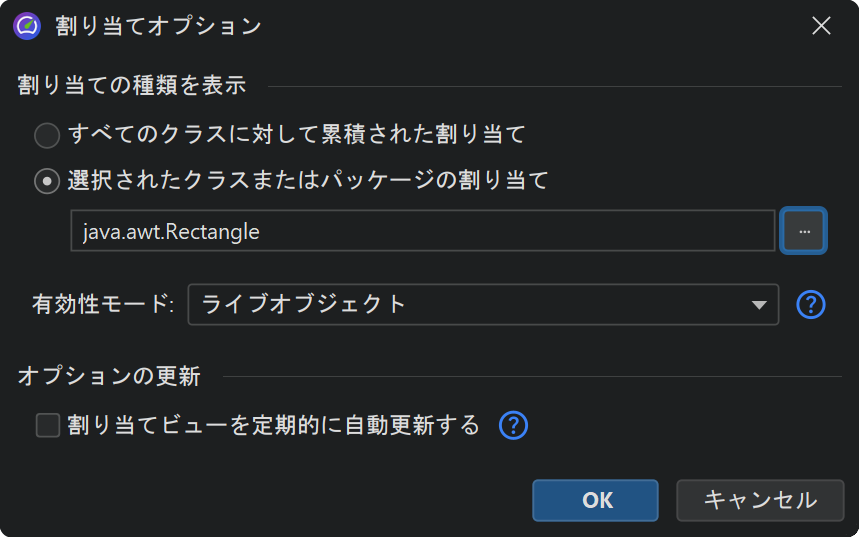Select the selected class or package radio button
This screenshot has width=859, height=537.
point(47,181)
